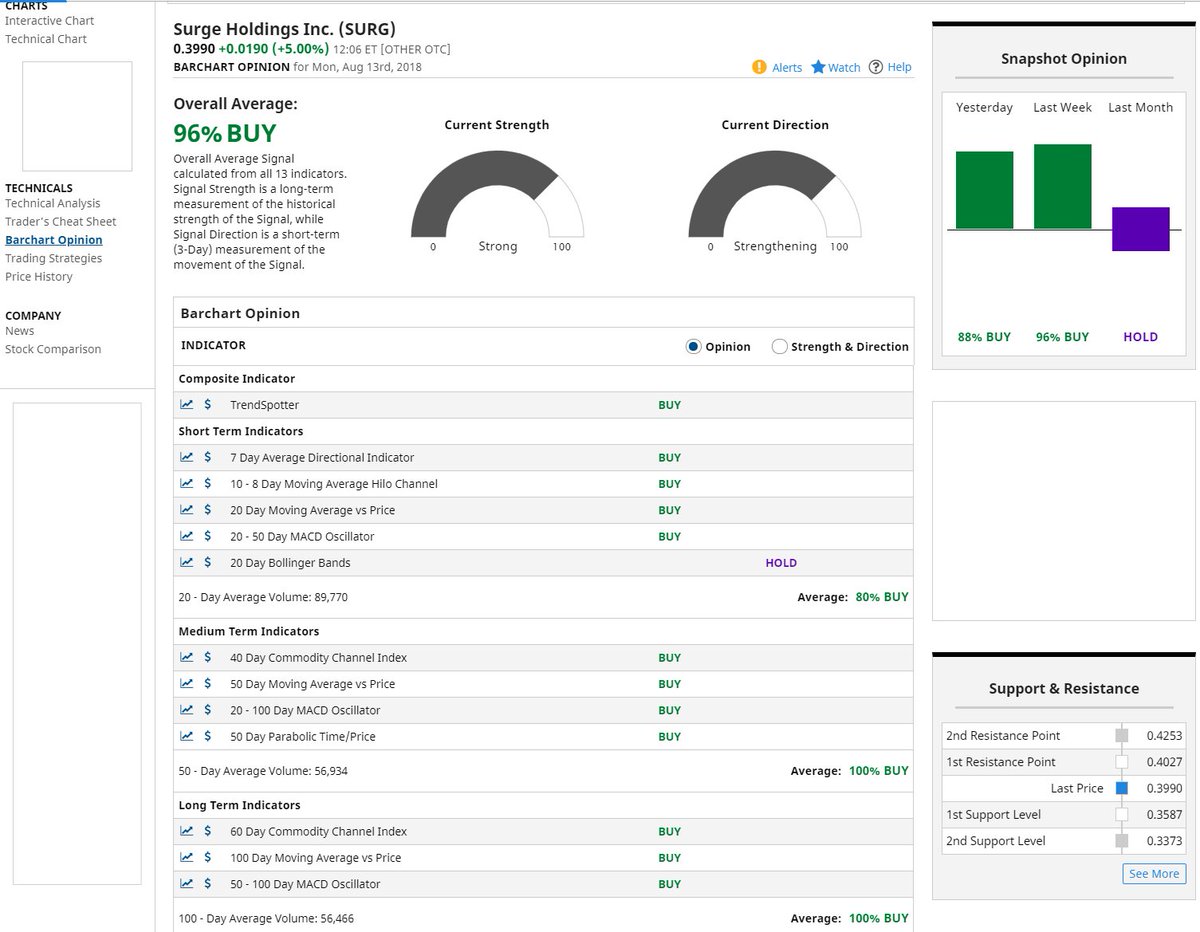Click dollar icon for 50 Day Moving Average vs Price

pos(208,683)
